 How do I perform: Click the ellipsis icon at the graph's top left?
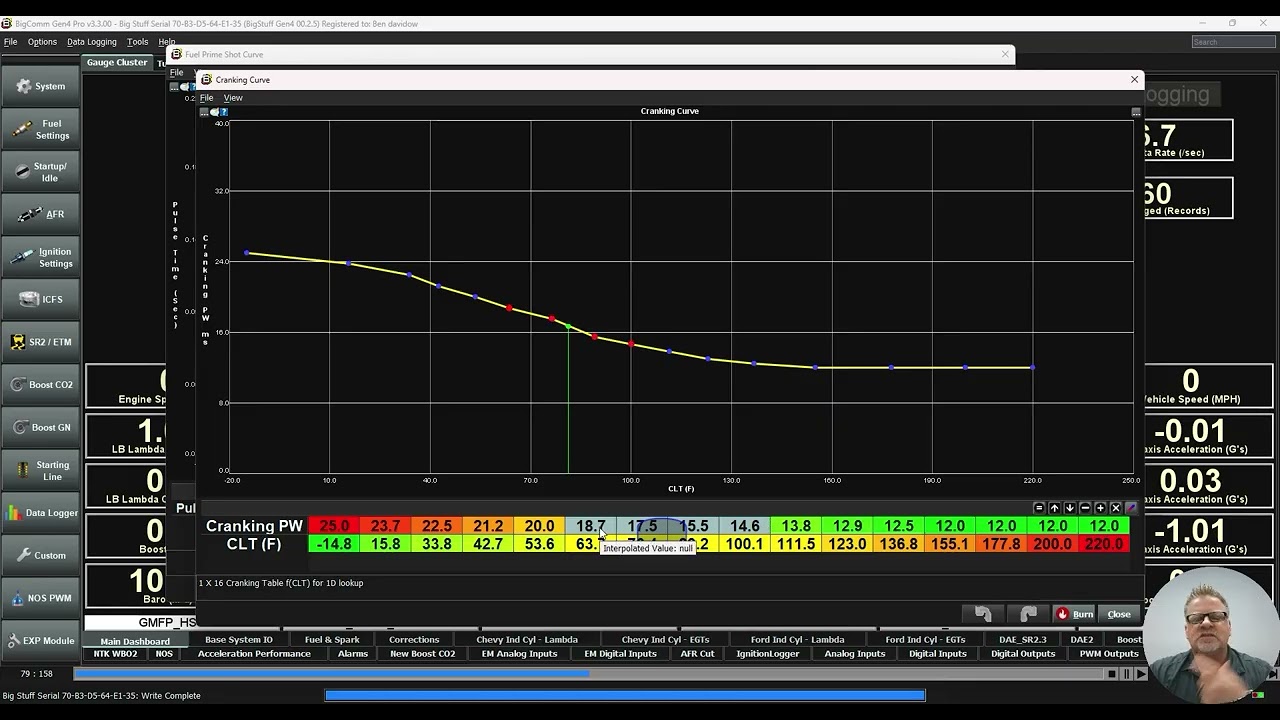(204, 112)
